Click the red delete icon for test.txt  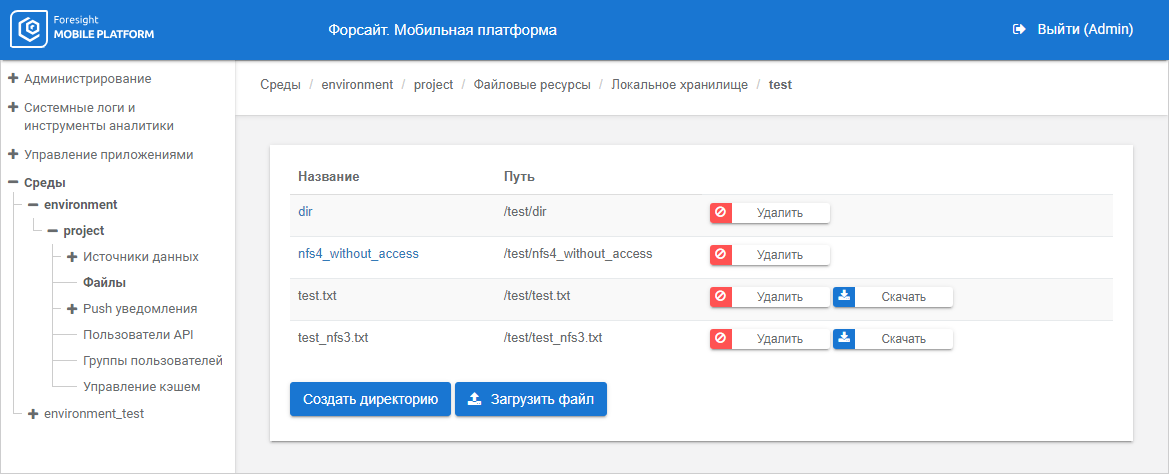pyautogui.click(x=720, y=297)
